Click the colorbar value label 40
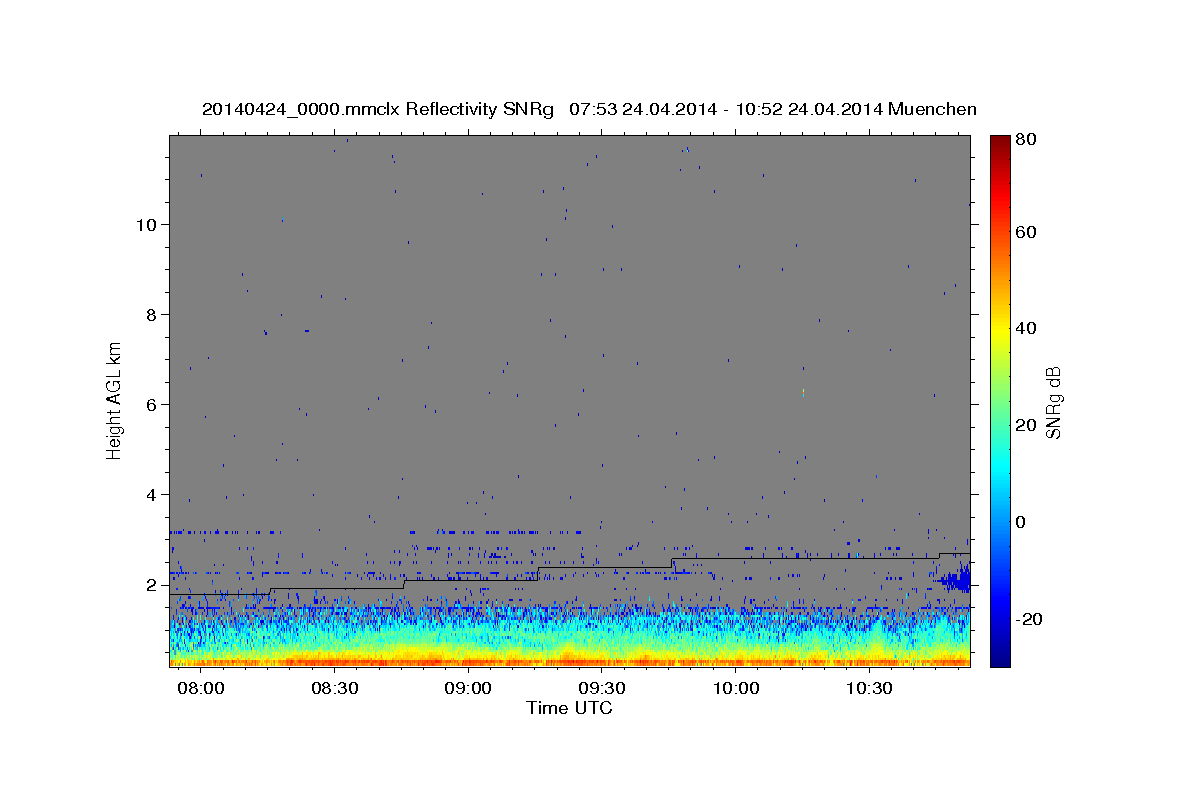Screen dimensions: 1200x800 [x=1028, y=328]
